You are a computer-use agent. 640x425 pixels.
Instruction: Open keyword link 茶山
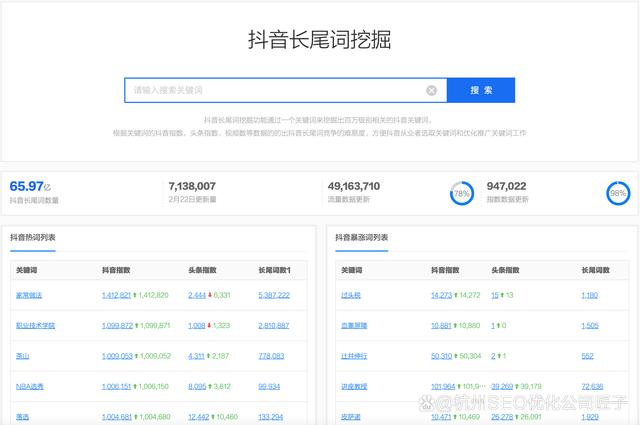(22, 356)
